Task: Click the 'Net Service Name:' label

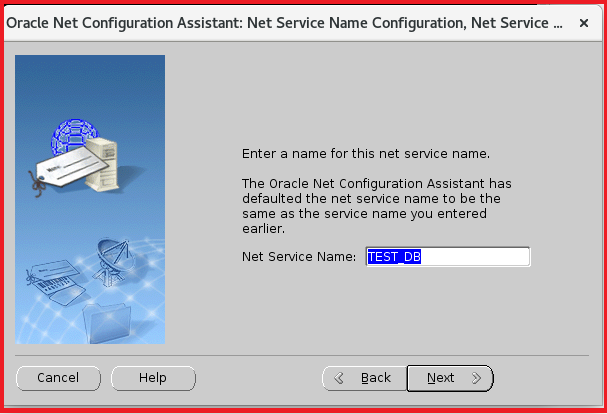Action: [299, 256]
